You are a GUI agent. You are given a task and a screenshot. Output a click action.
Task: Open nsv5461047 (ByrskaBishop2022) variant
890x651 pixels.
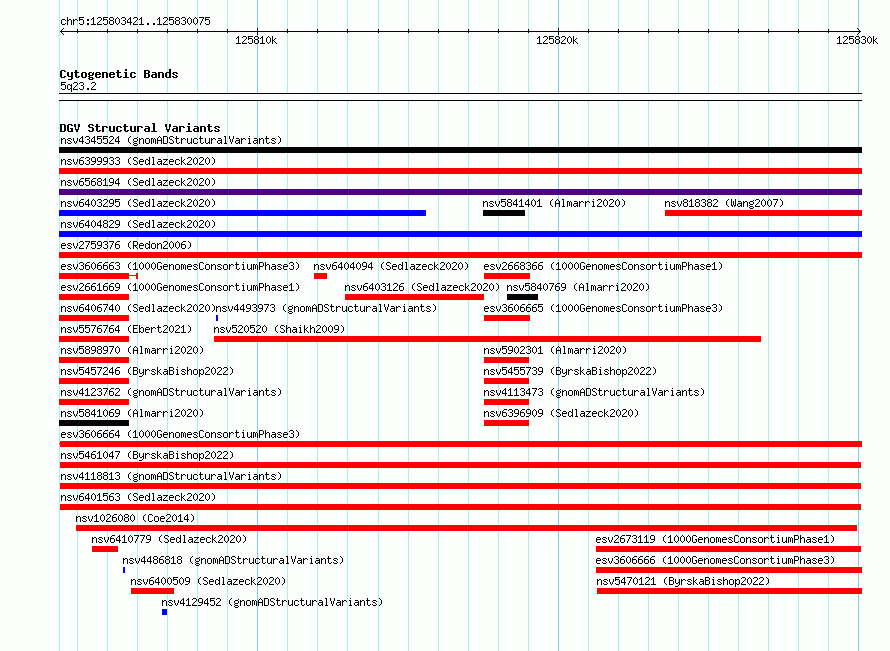coord(147,455)
